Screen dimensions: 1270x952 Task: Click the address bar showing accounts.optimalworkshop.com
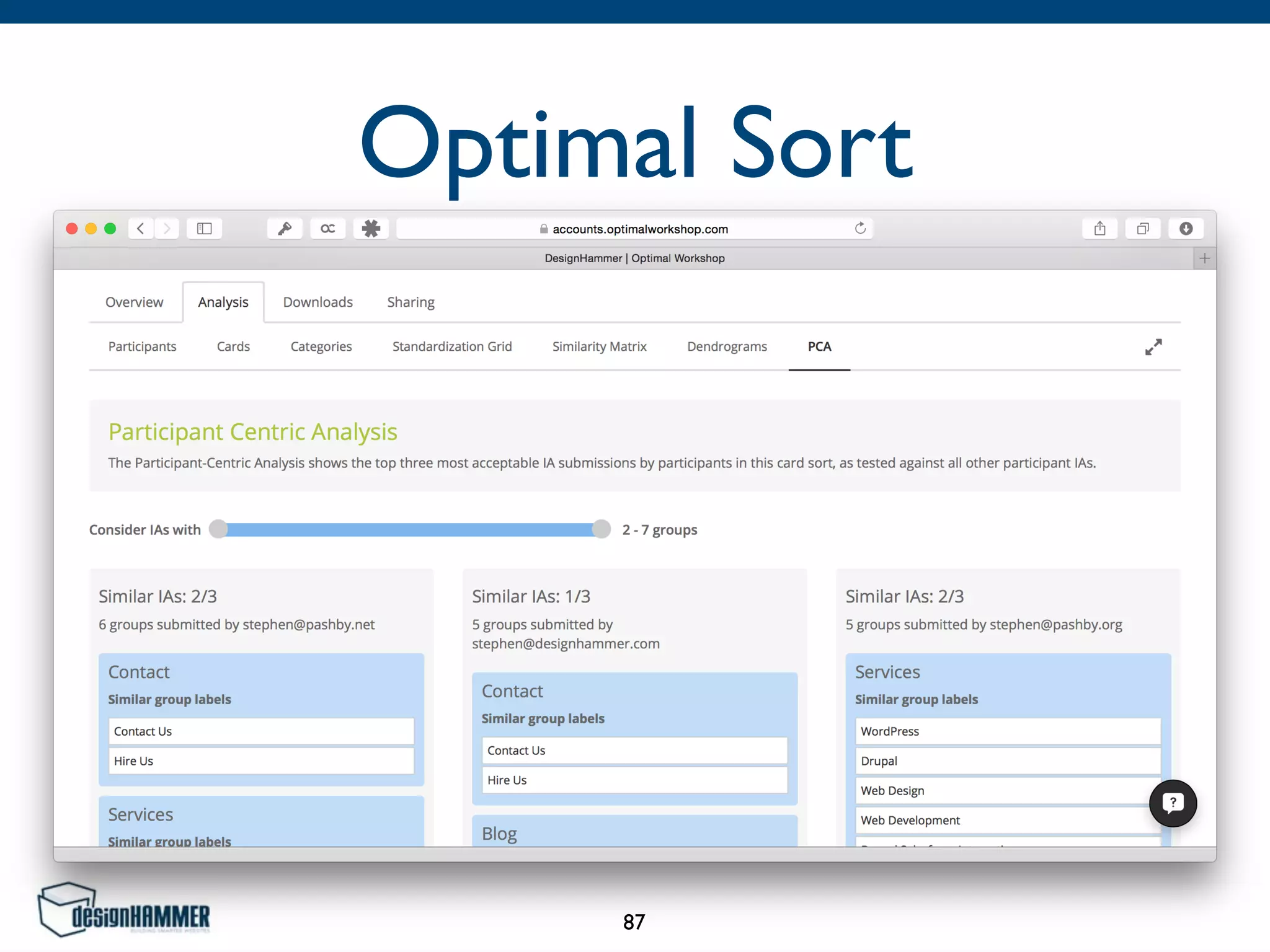click(634, 229)
